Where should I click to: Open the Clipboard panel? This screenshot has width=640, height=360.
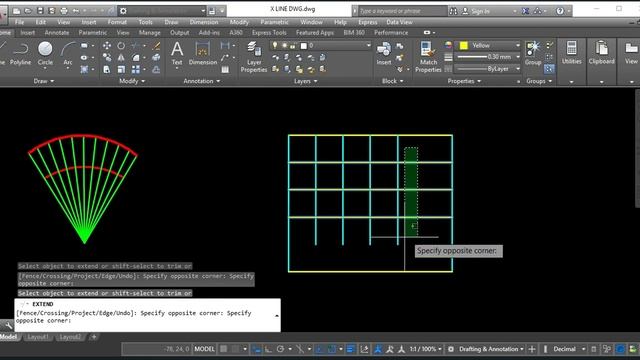[x=601, y=53]
